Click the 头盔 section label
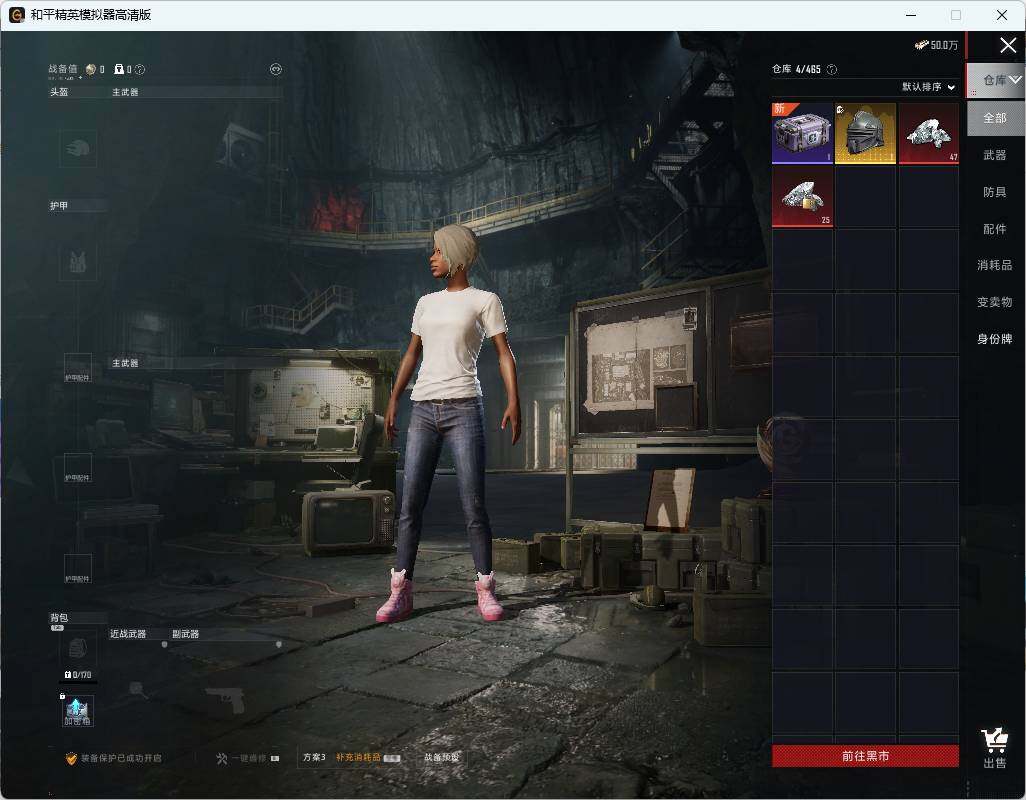 click(x=59, y=92)
